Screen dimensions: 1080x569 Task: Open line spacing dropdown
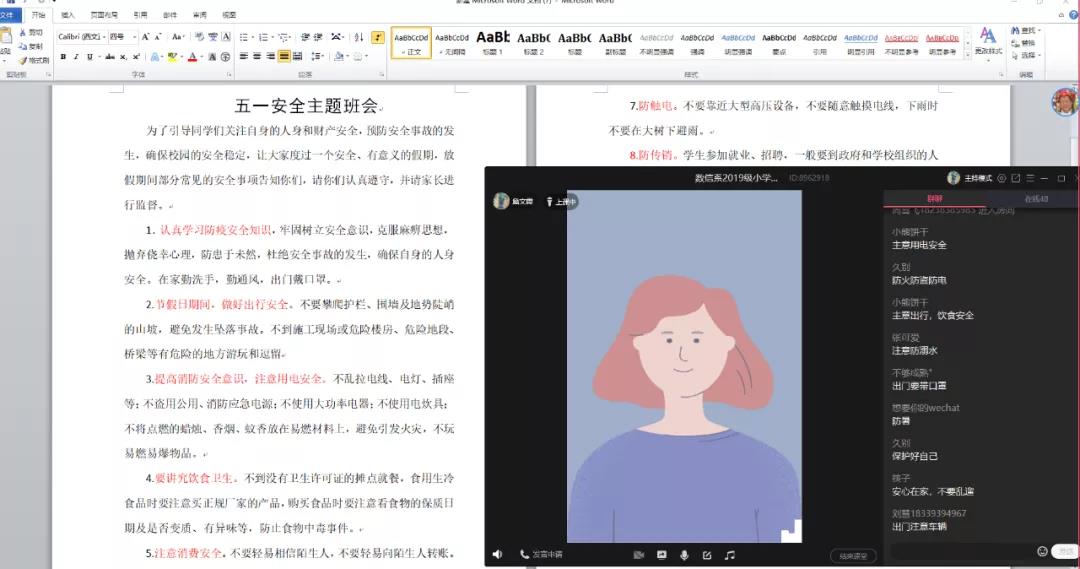(317, 56)
